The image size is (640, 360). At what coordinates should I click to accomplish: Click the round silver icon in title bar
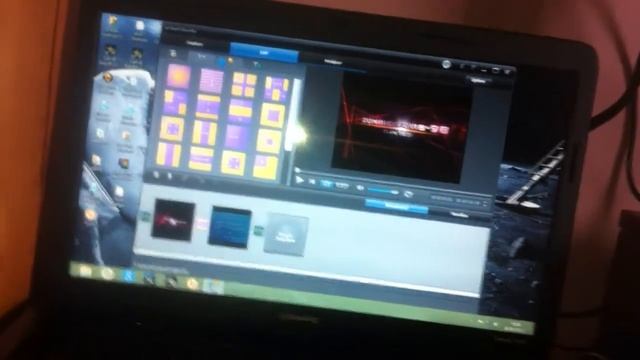(447, 64)
